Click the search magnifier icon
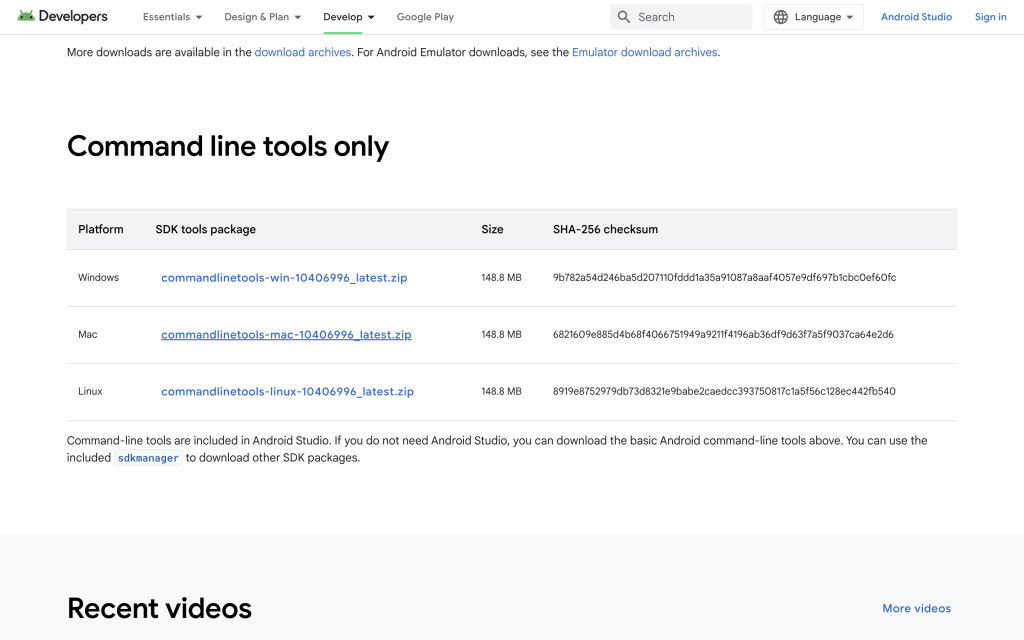 click(x=624, y=17)
